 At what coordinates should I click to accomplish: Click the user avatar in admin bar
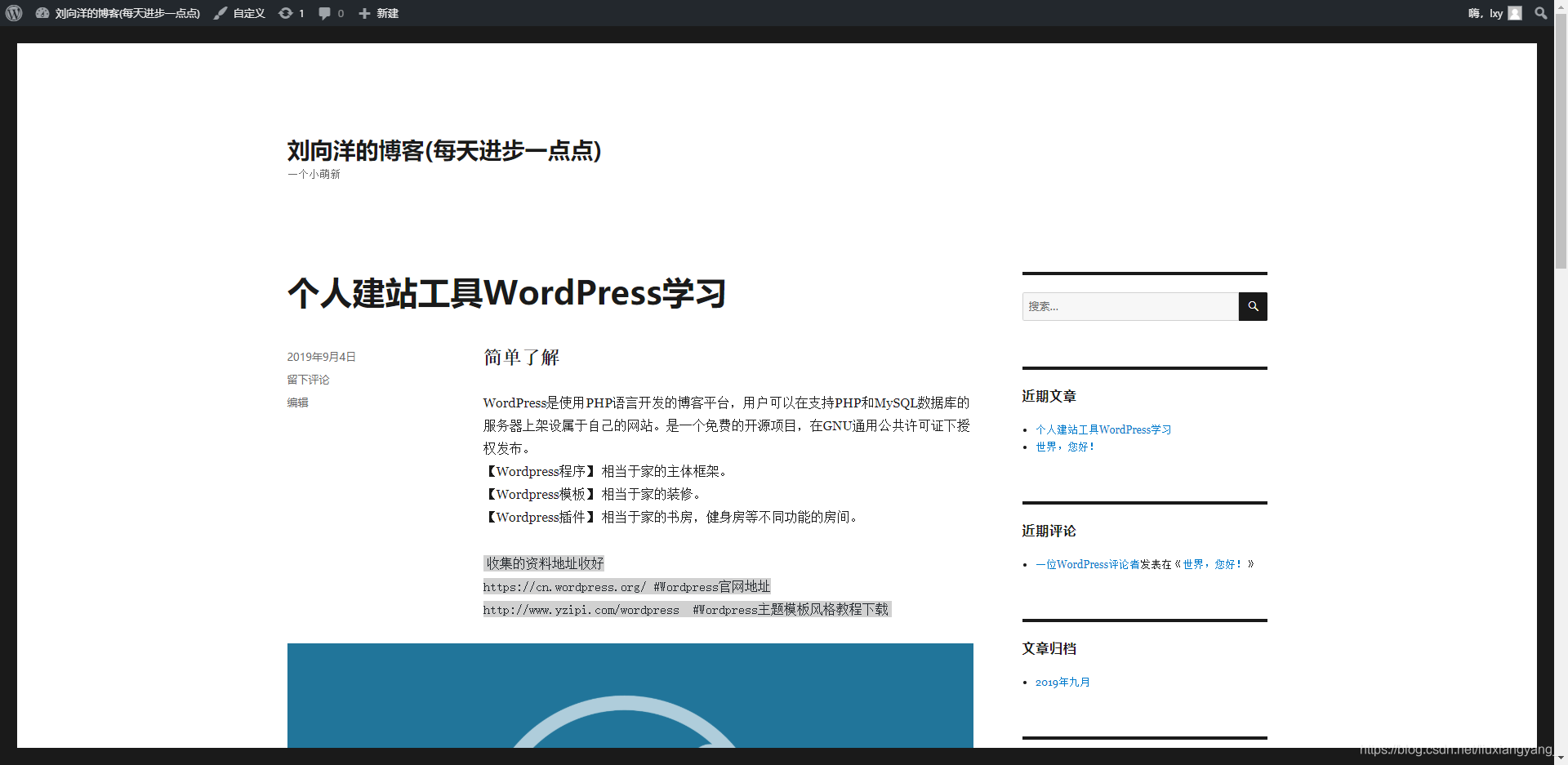pyautogui.click(x=1515, y=13)
